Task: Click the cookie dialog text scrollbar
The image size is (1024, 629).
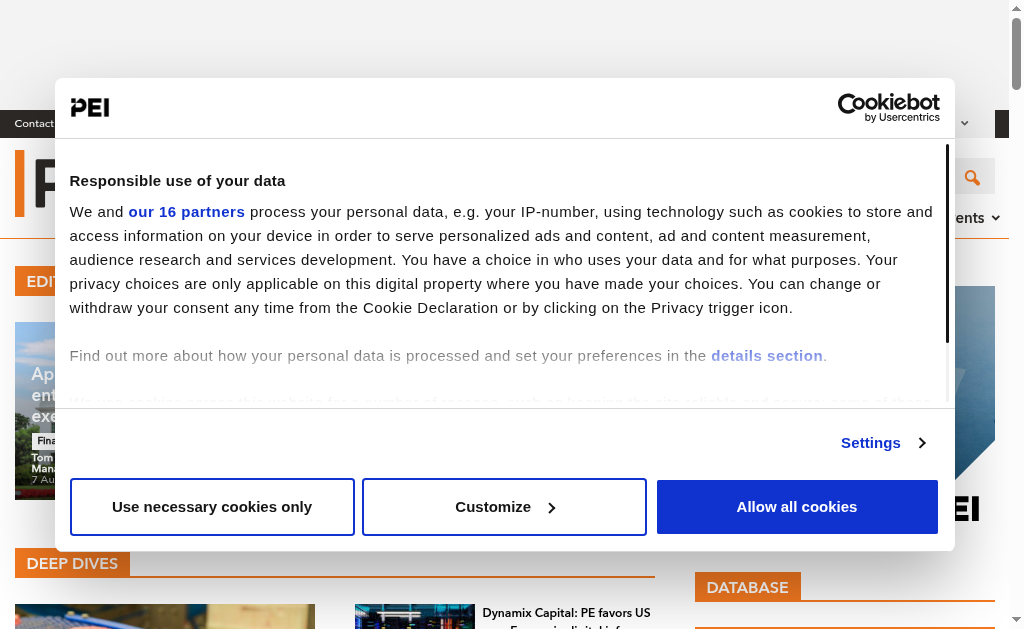Action: pyautogui.click(x=947, y=243)
